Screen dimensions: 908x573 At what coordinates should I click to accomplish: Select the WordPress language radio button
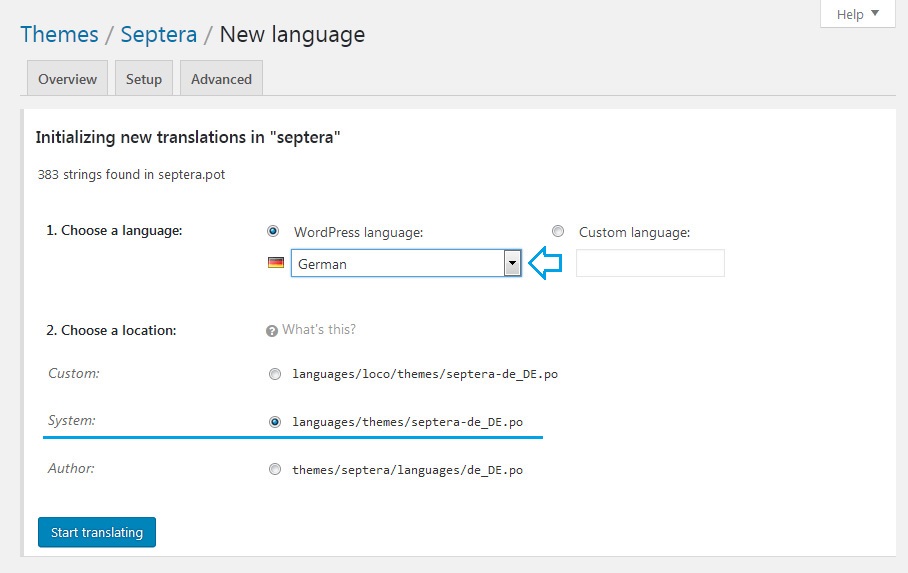pyautogui.click(x=273, y=232)
